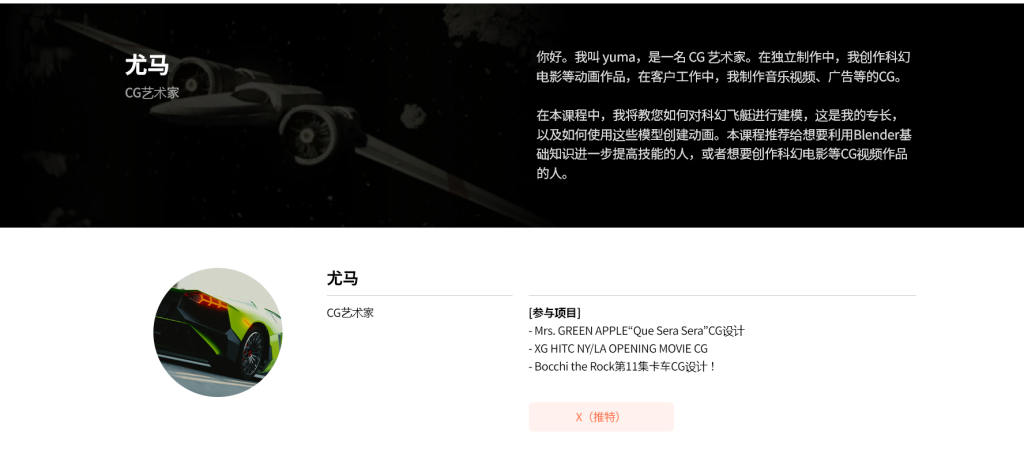1024x465 pixels.
Task: Select the gray CG艺术家 subtitle in banner
Action: click(x=152, y=93)
